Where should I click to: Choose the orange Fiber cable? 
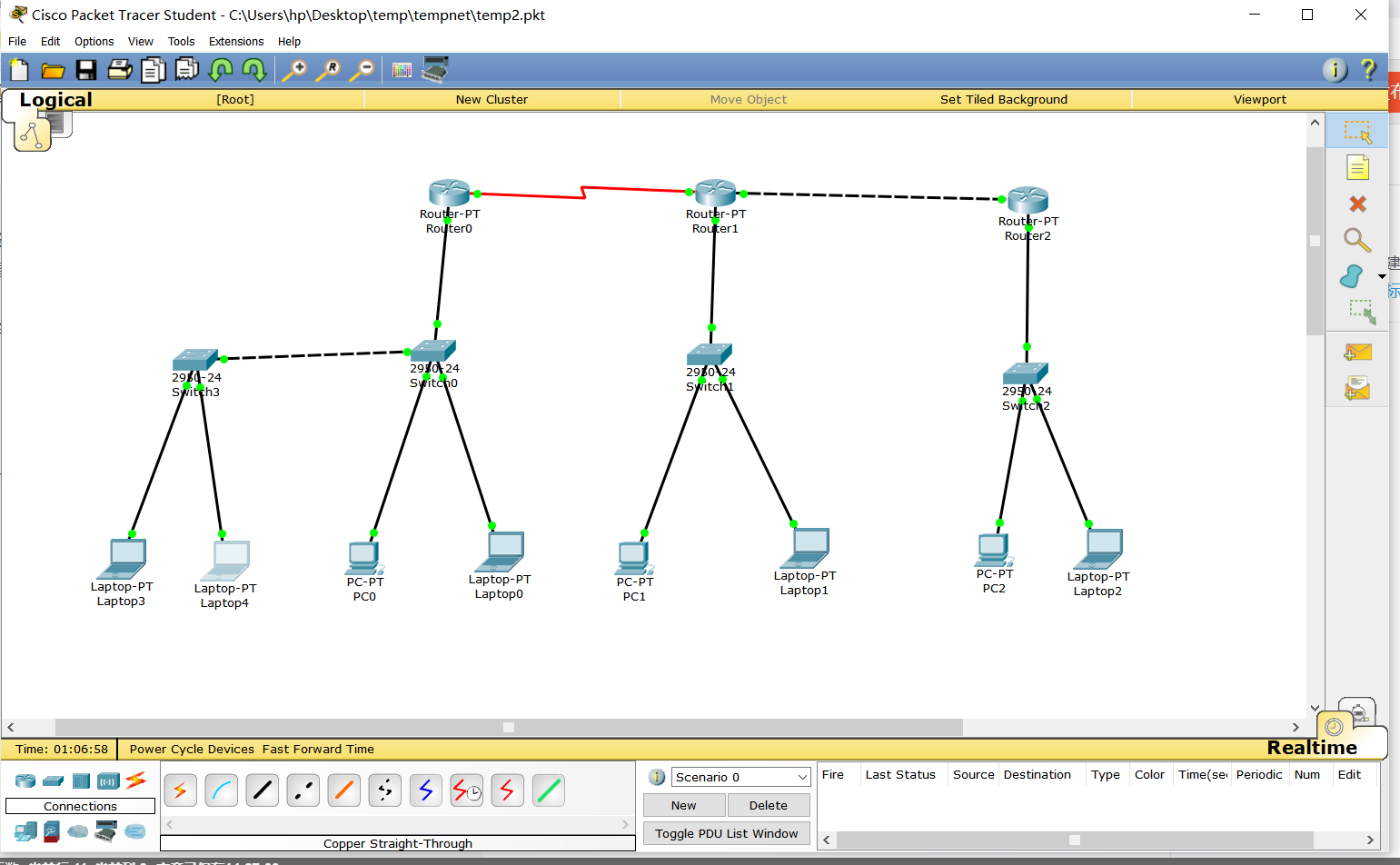coord(344,790)
